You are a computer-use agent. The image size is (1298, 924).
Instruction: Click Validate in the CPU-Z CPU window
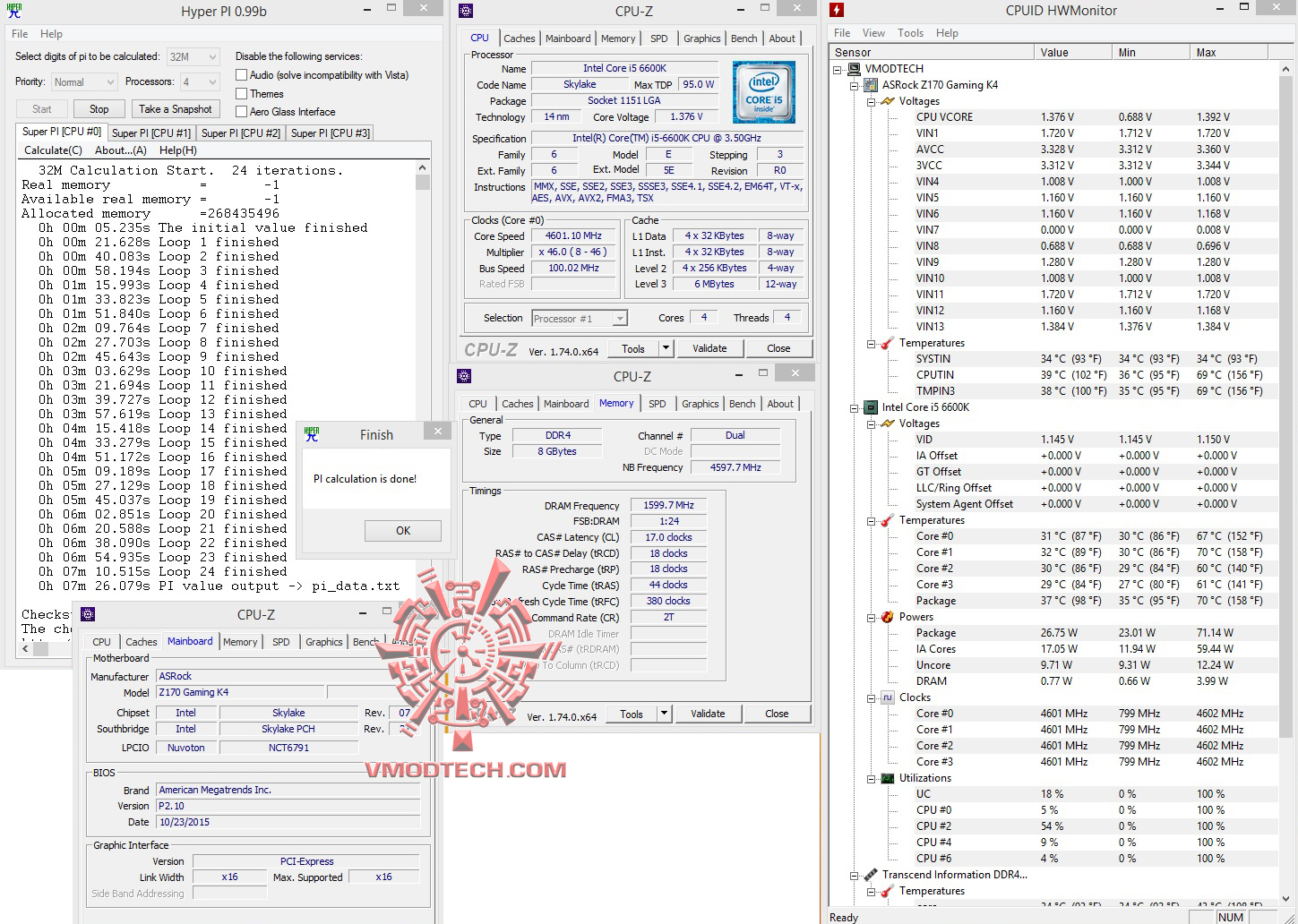709,348
